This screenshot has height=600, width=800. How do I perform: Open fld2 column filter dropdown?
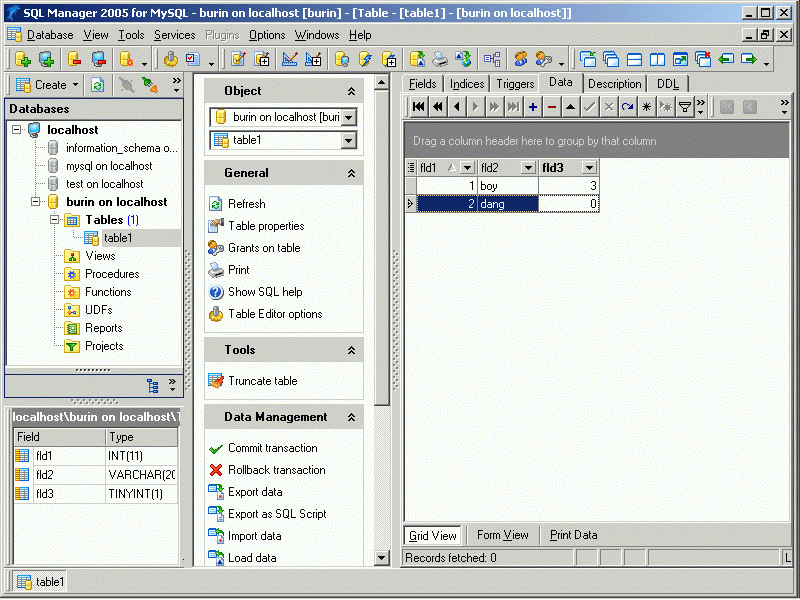528,167
